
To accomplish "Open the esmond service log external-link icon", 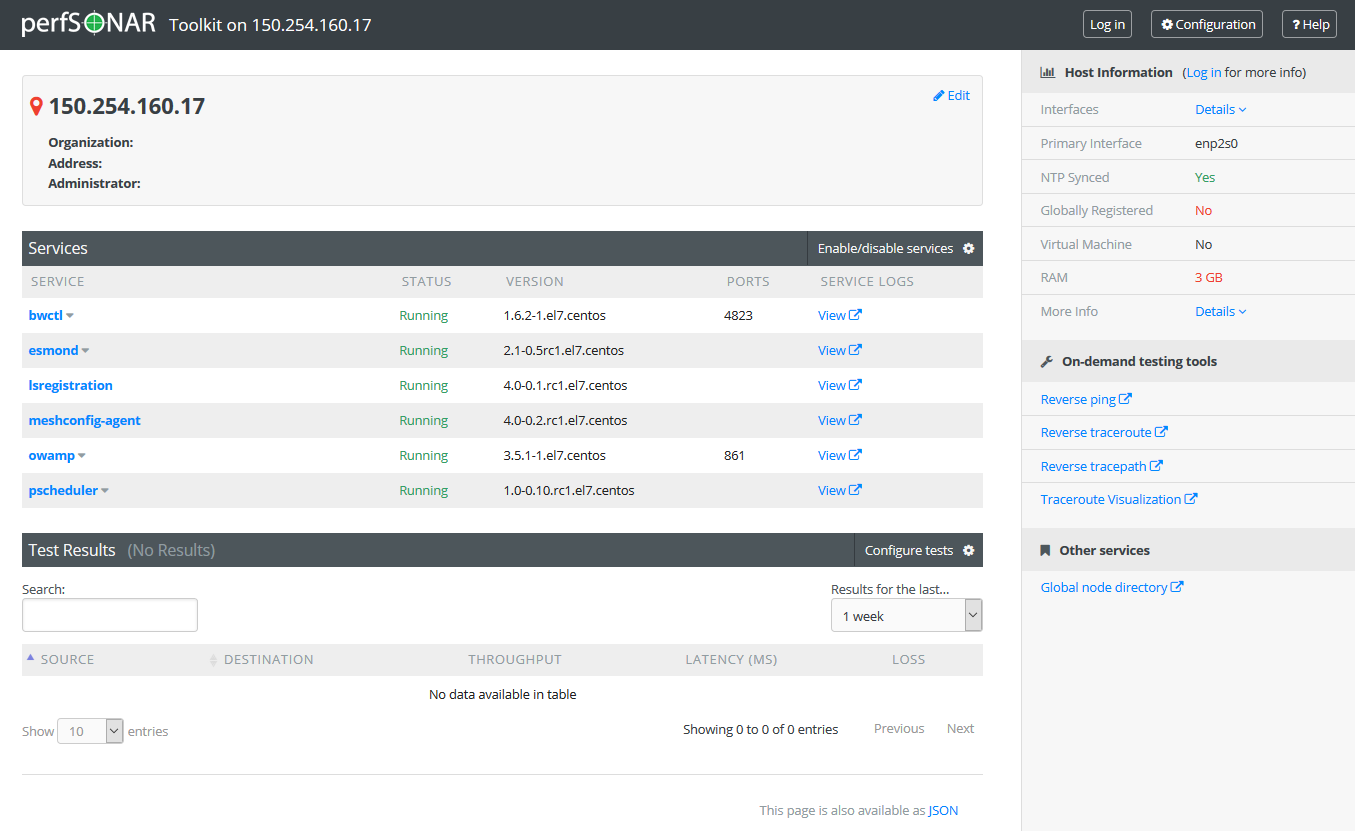I will 856,350.
